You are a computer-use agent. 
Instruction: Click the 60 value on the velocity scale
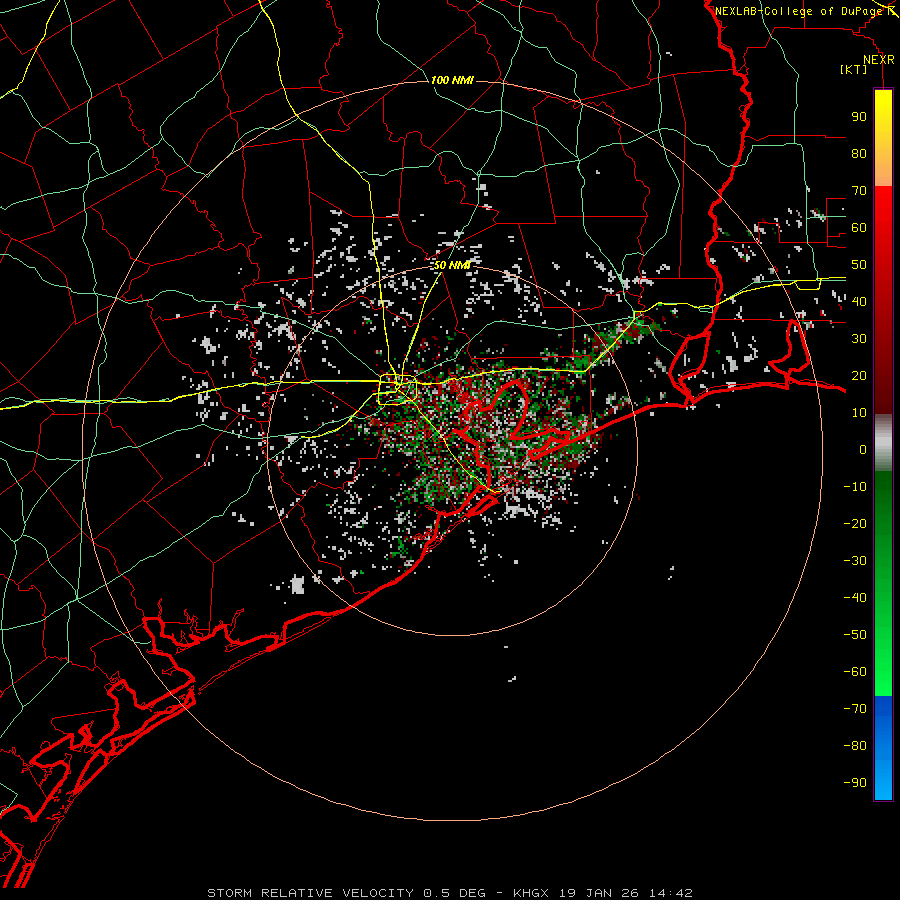[x=859, y=228]
